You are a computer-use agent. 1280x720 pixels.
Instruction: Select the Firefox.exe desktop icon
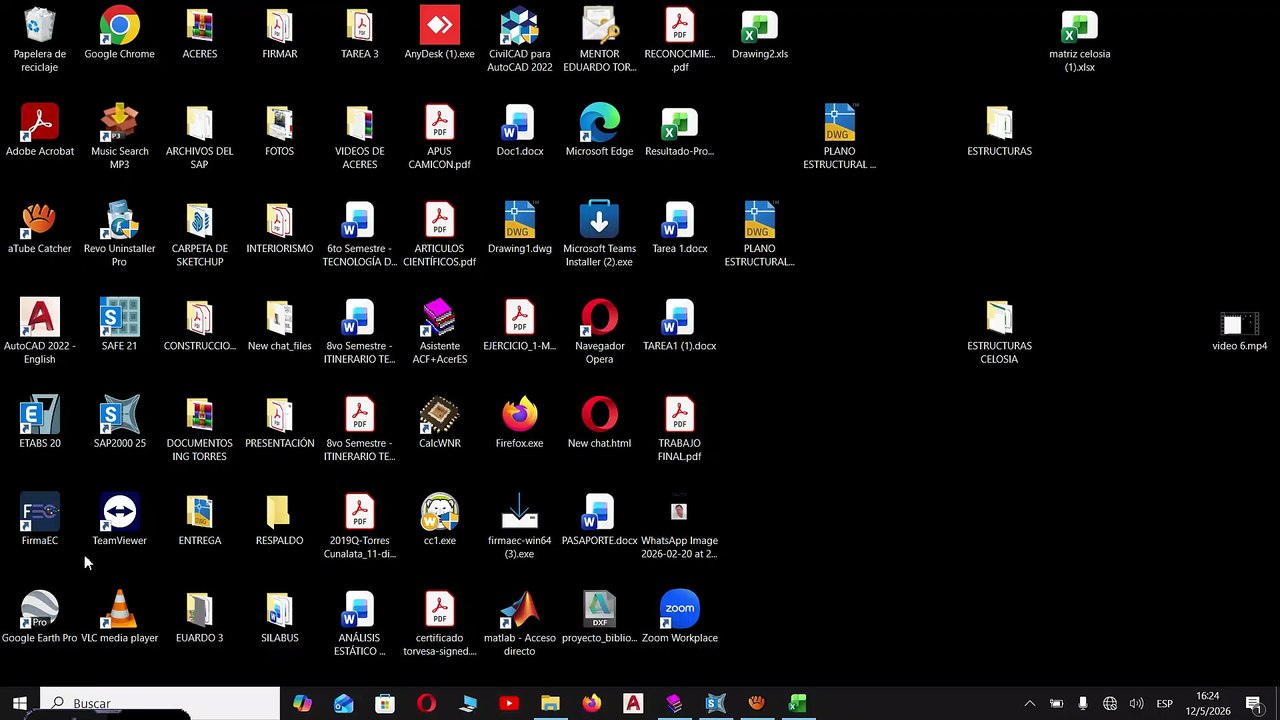520,423
